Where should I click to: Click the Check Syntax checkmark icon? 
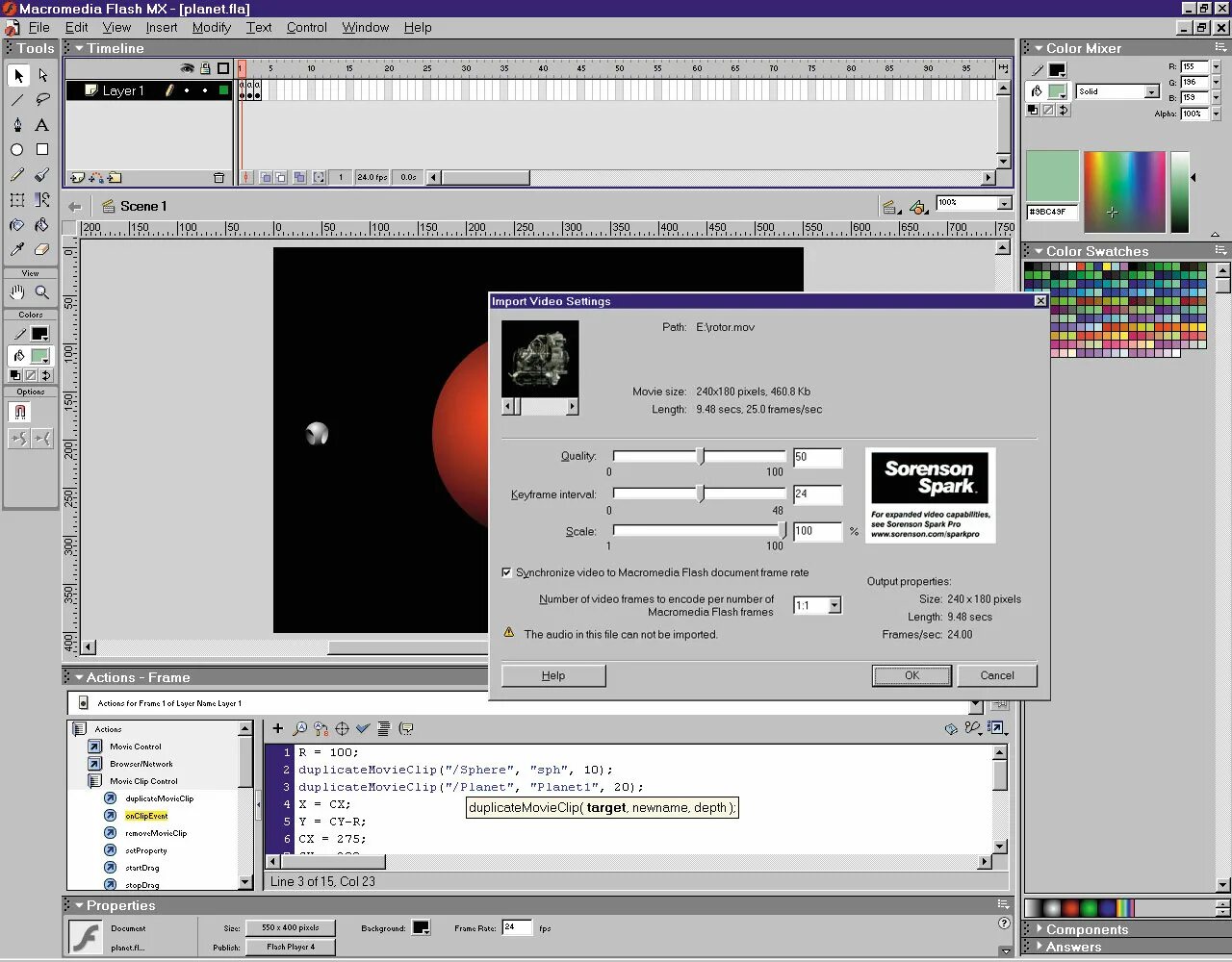coord(363,729)
